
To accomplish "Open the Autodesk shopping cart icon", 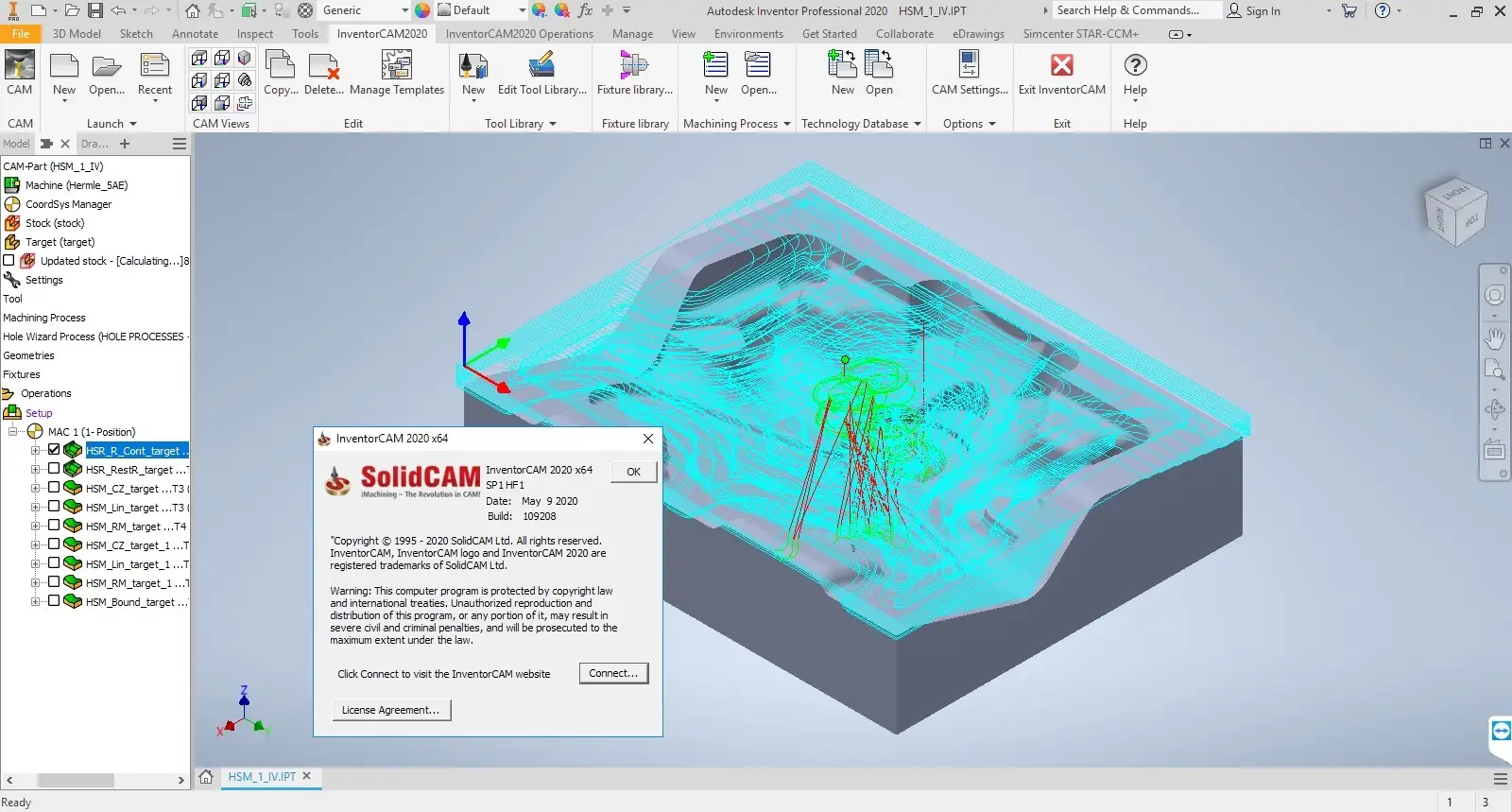I will 1349,10.
